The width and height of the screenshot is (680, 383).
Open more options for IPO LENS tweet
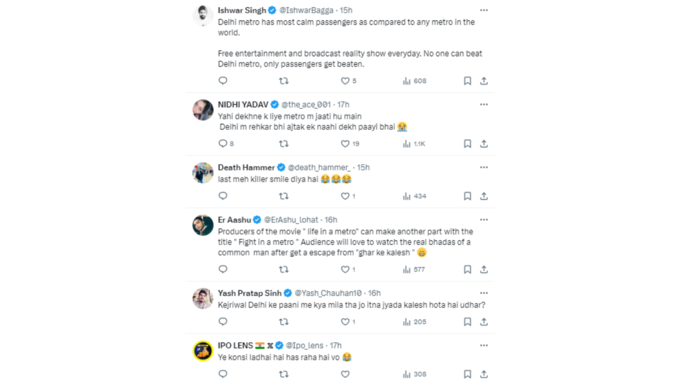[484, 345]
